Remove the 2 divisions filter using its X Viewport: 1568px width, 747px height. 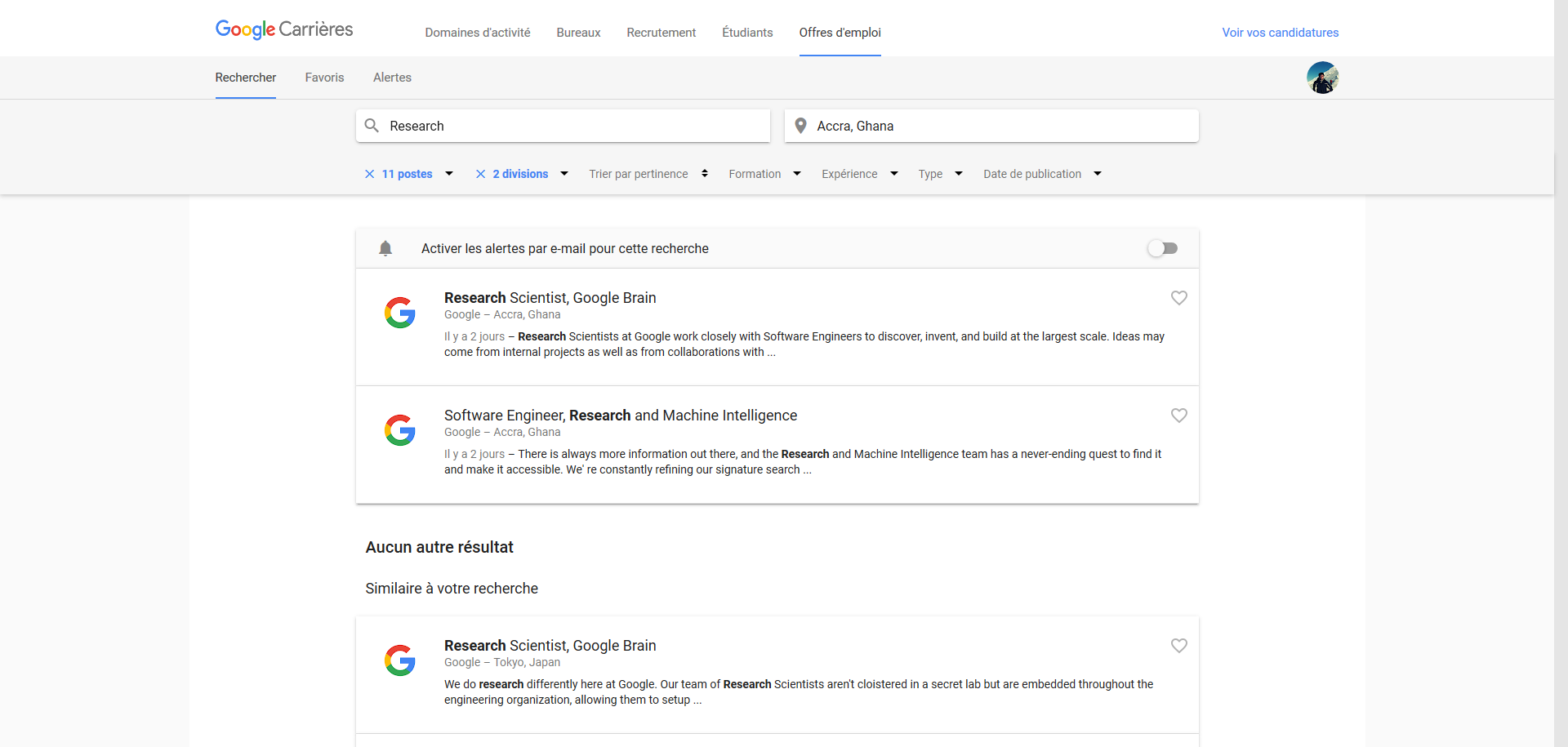click(x=480, y=174)
